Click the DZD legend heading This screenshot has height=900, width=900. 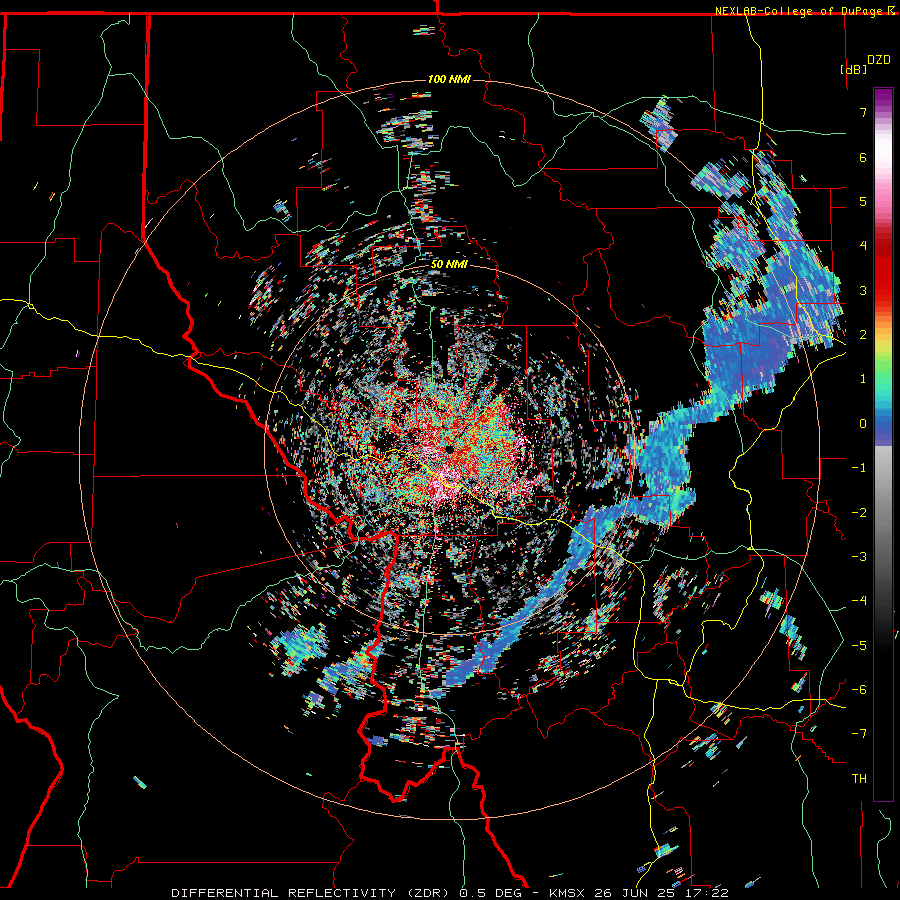pyautogui.click(x=878, y=60)
